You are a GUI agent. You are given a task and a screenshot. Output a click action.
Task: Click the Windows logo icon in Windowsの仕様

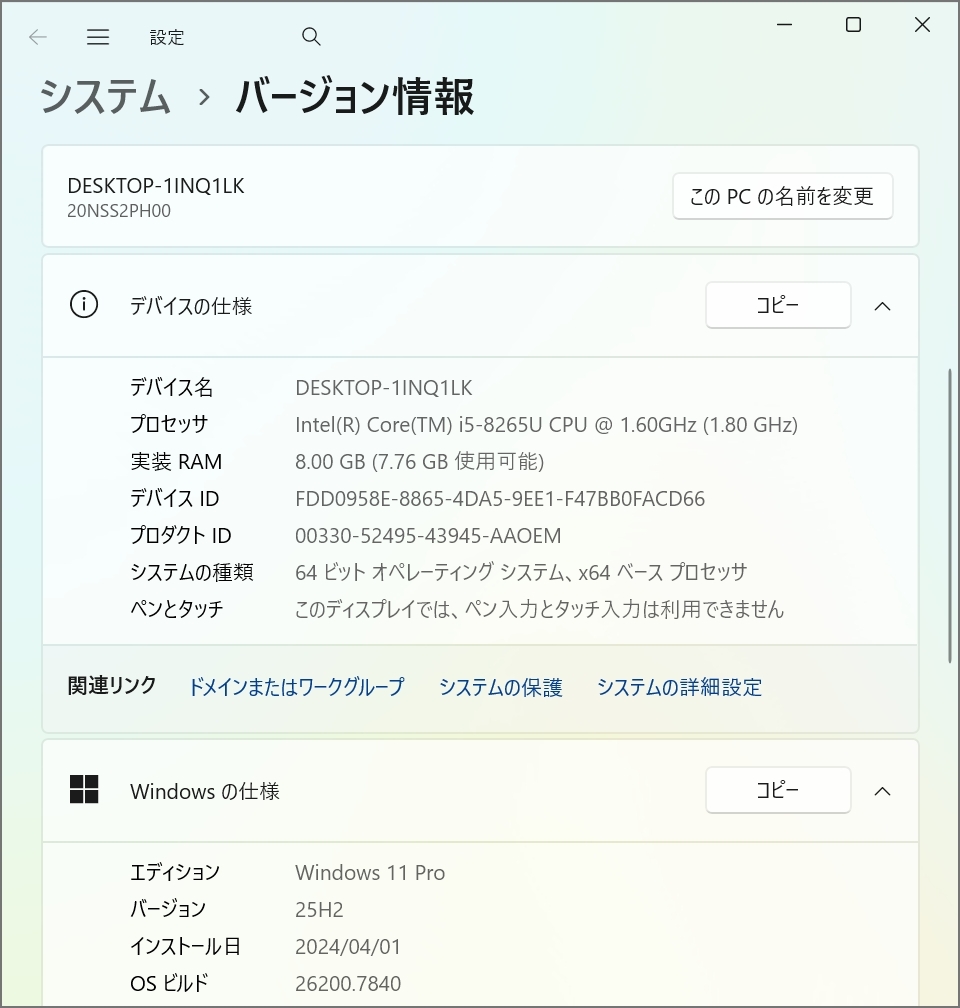[x=84, y=790]
